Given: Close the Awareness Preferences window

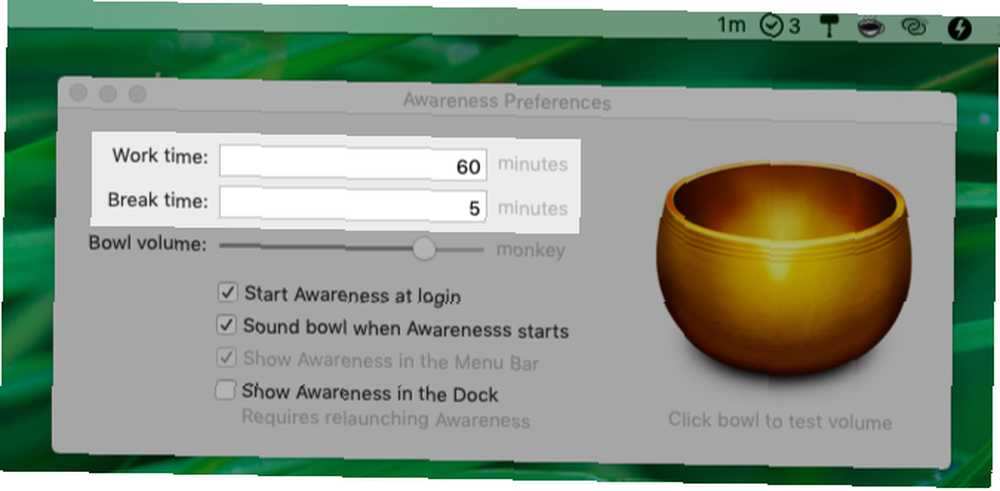Looking at the screenshot, I should pos(78,92).
